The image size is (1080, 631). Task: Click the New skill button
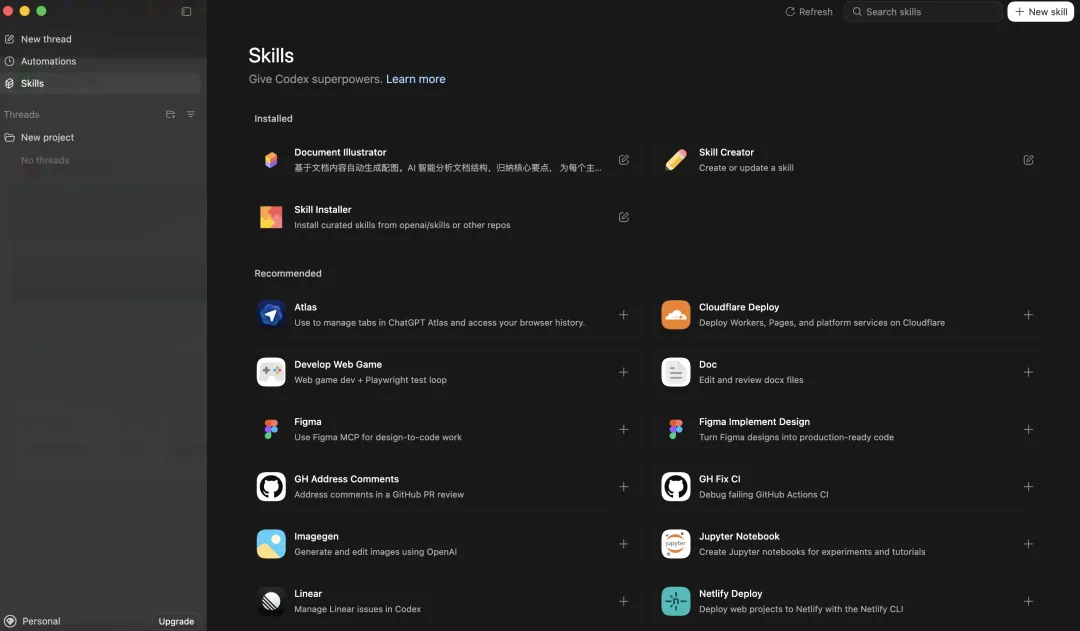click(x=1041, y=12)
